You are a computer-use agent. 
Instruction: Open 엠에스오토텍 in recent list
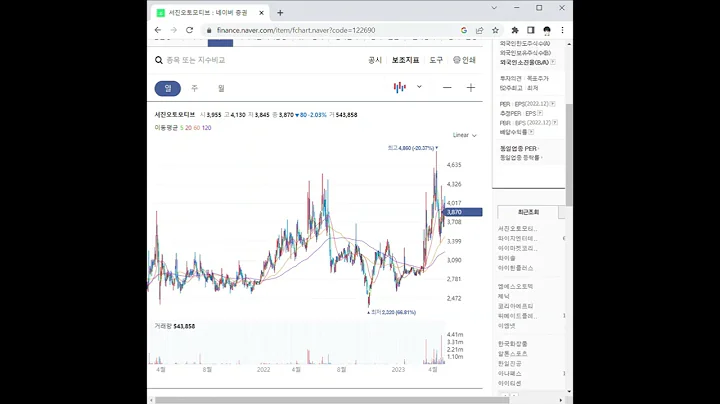515,286
